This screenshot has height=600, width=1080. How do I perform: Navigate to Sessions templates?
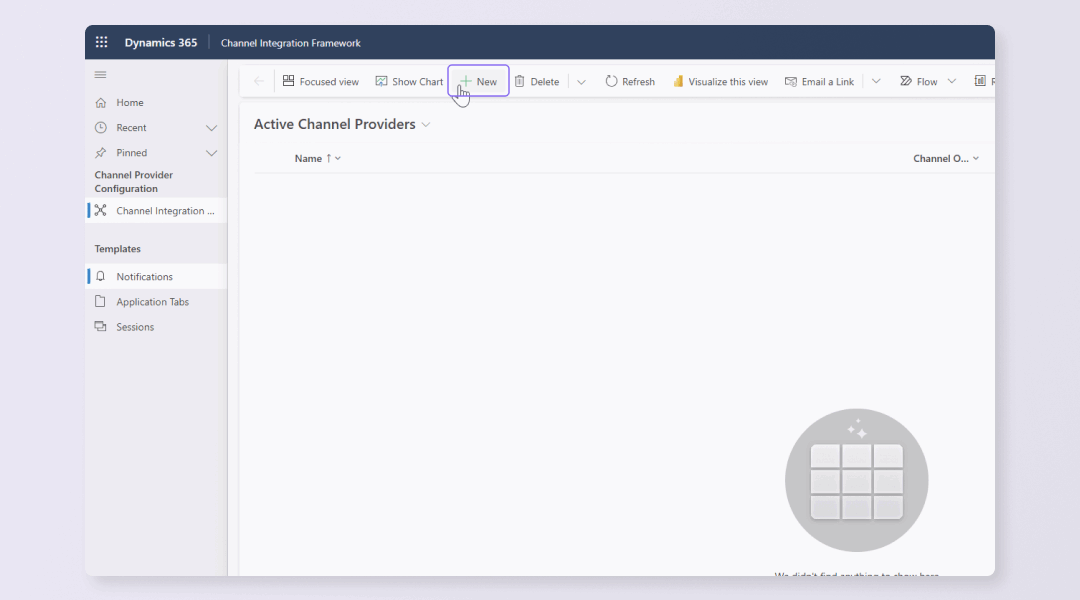(x=135, y=327)
